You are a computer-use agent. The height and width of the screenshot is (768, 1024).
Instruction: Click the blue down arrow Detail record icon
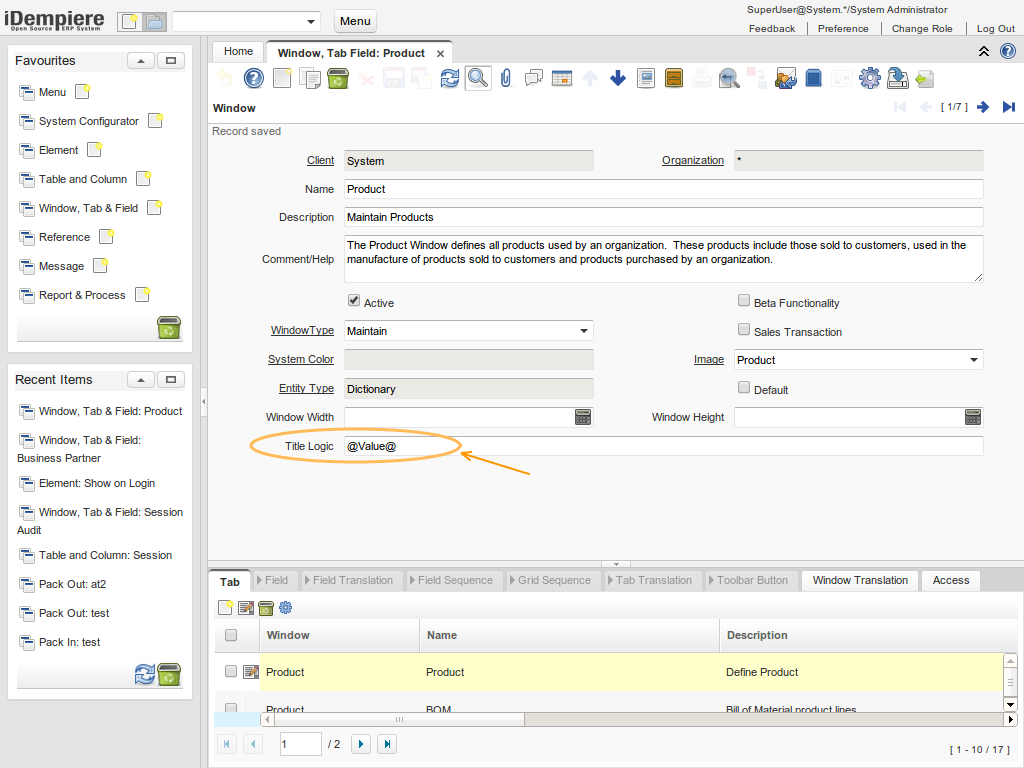[x=618, y=78]
